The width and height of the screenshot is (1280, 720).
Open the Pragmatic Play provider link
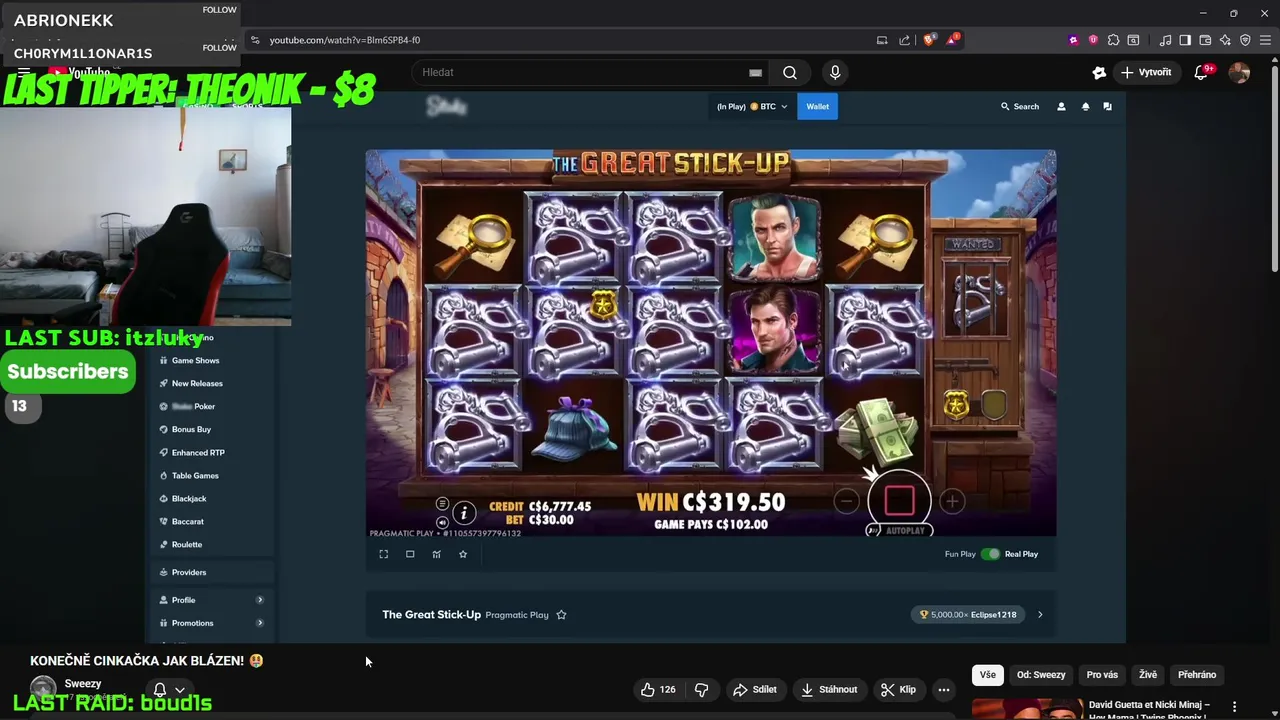pyautogui.click(x=517, y=615)
